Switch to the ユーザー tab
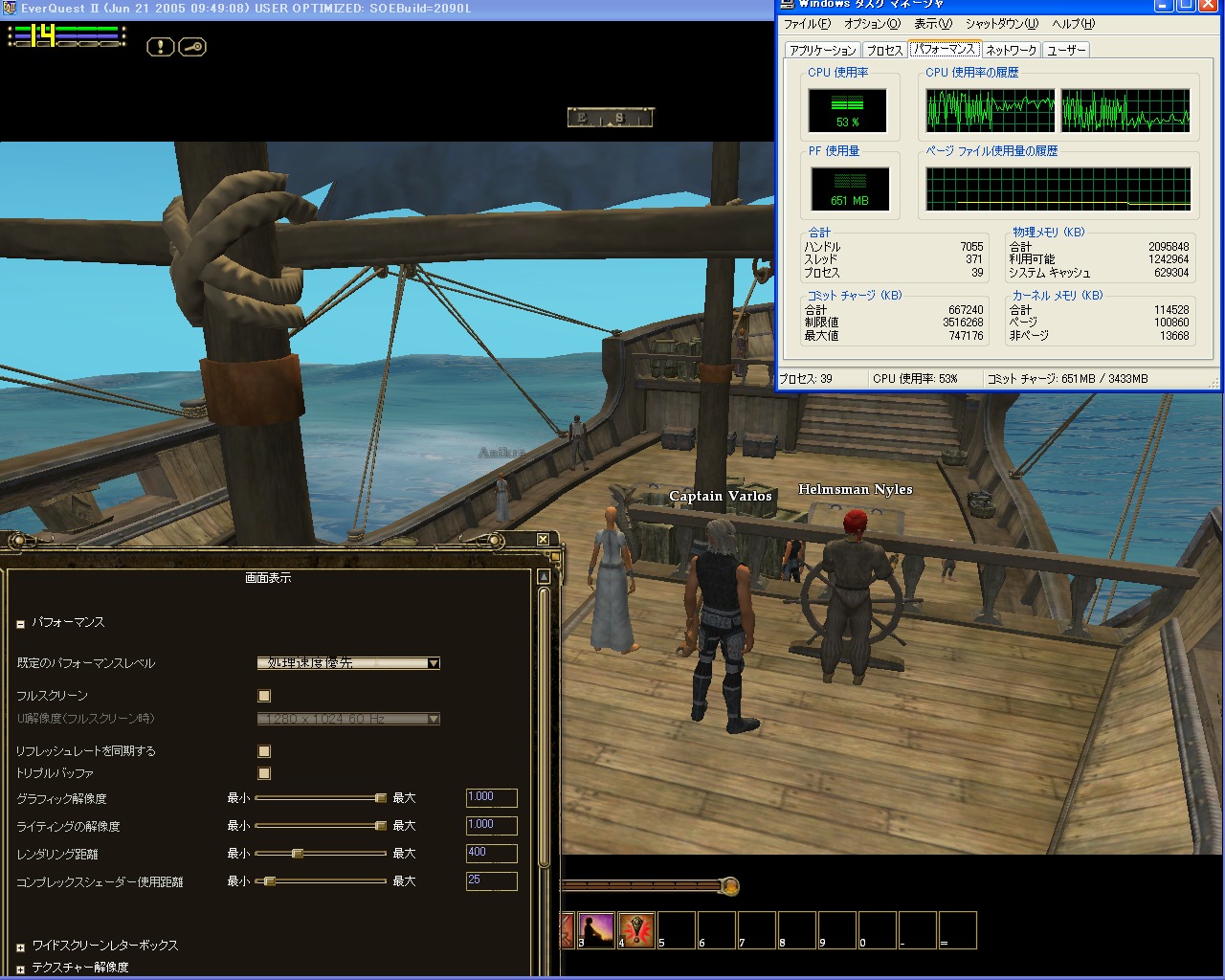Image resolution: width=1225 pixels, height=980 pixels. tap(1066, 50)
